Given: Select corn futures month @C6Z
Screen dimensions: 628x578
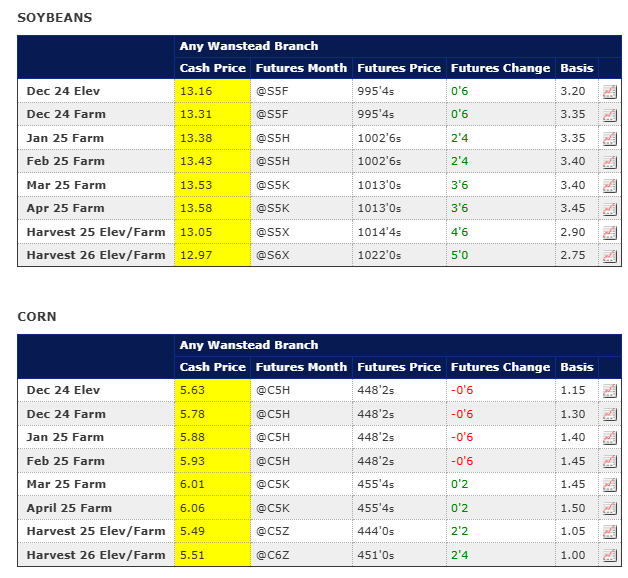Looking at the screenshot, I should (x=272, y=555).
